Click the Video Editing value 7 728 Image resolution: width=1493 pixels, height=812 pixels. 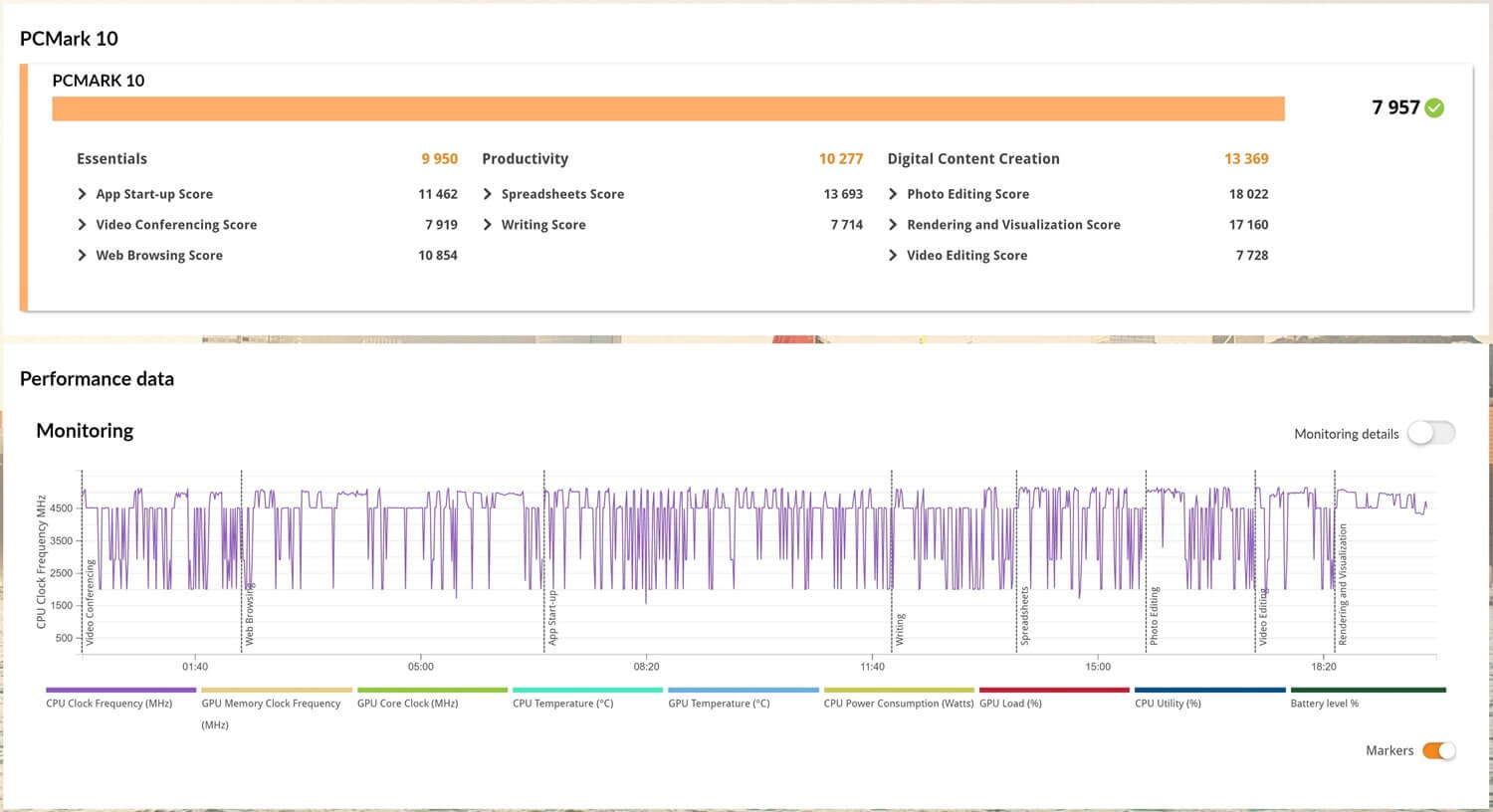(1252, 256)
